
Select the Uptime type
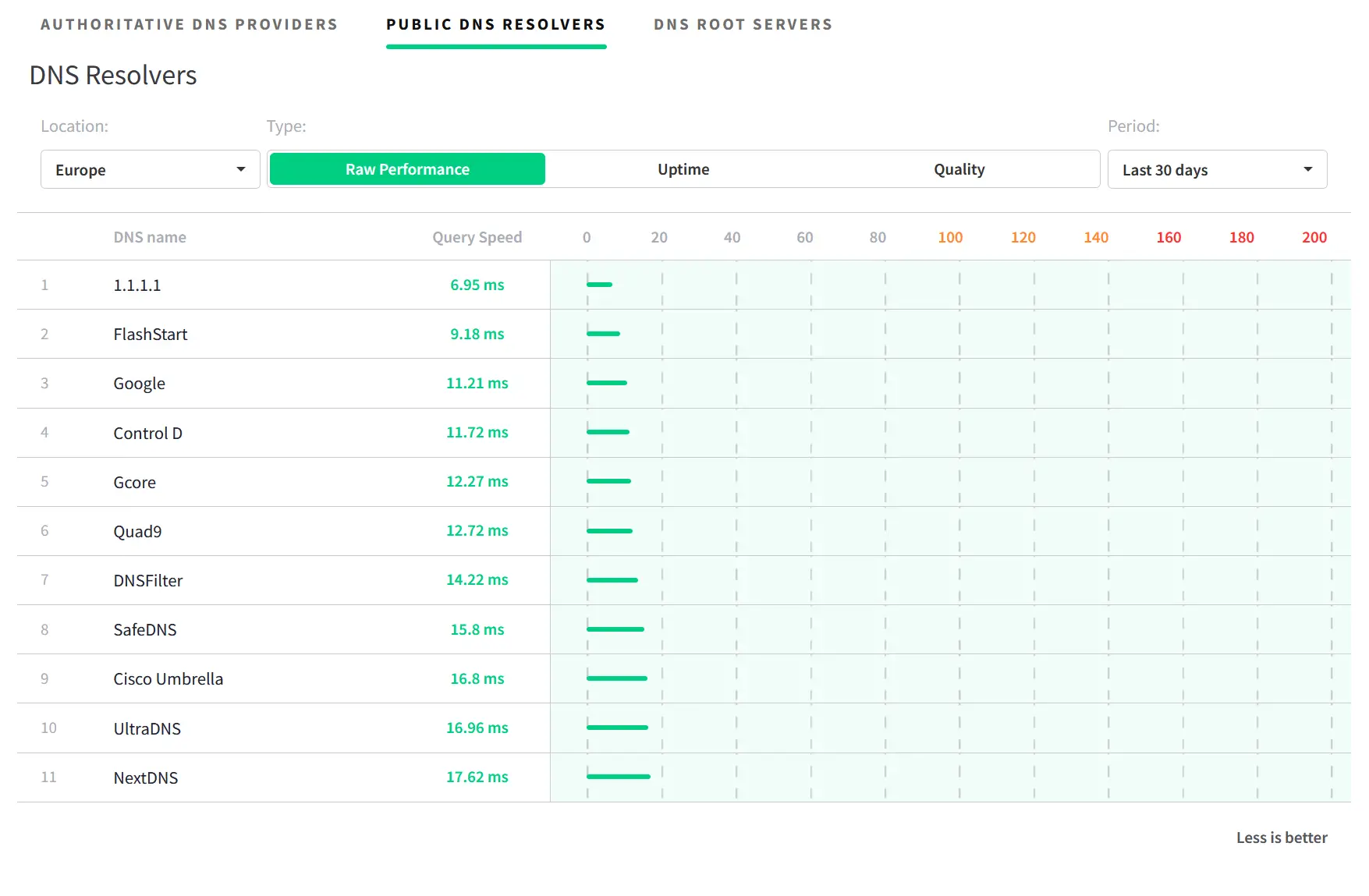683,169
